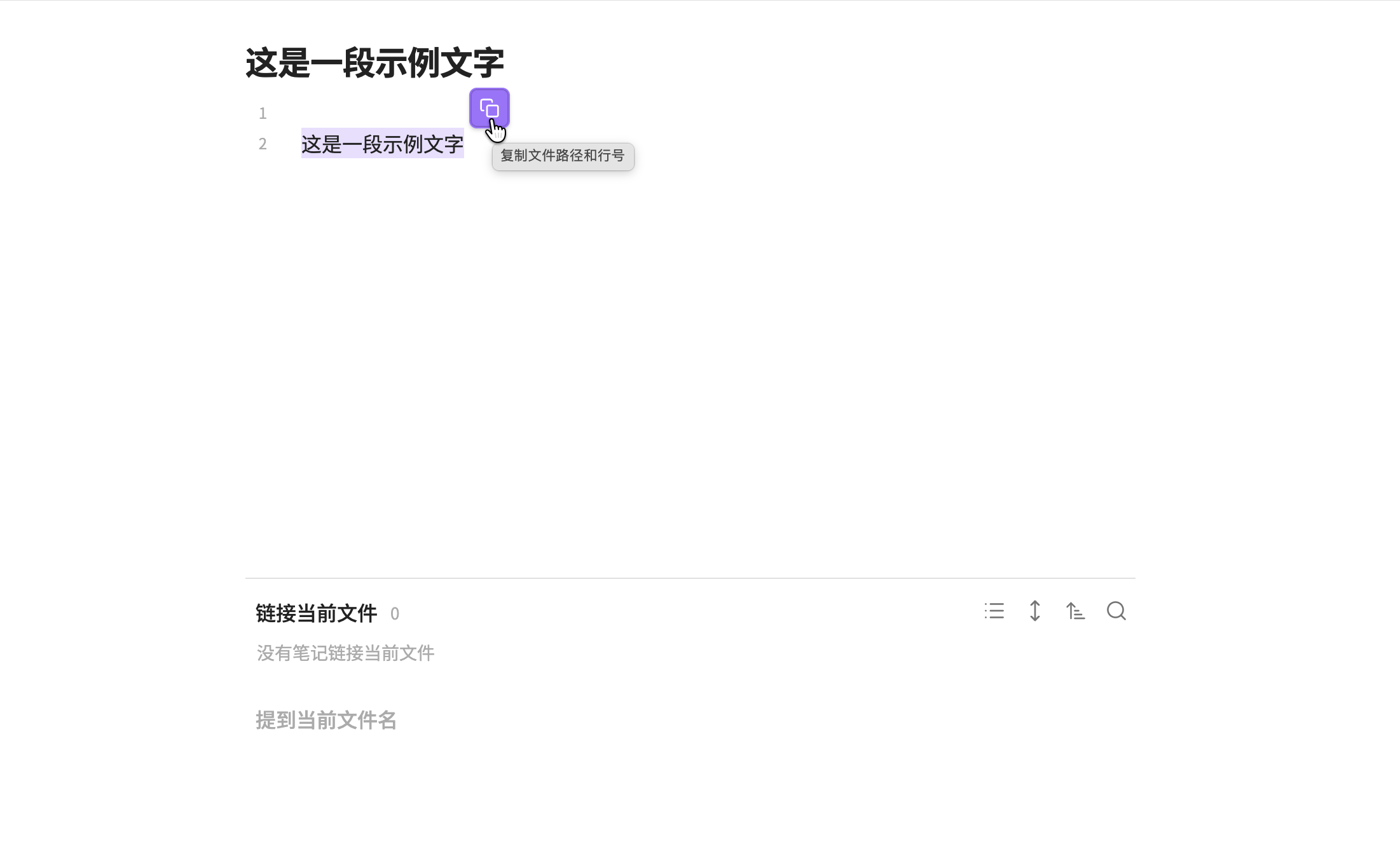Viewport: 1400px width, 863px height.
Task: Click the purple copy file path button
Action: point(489,108)
